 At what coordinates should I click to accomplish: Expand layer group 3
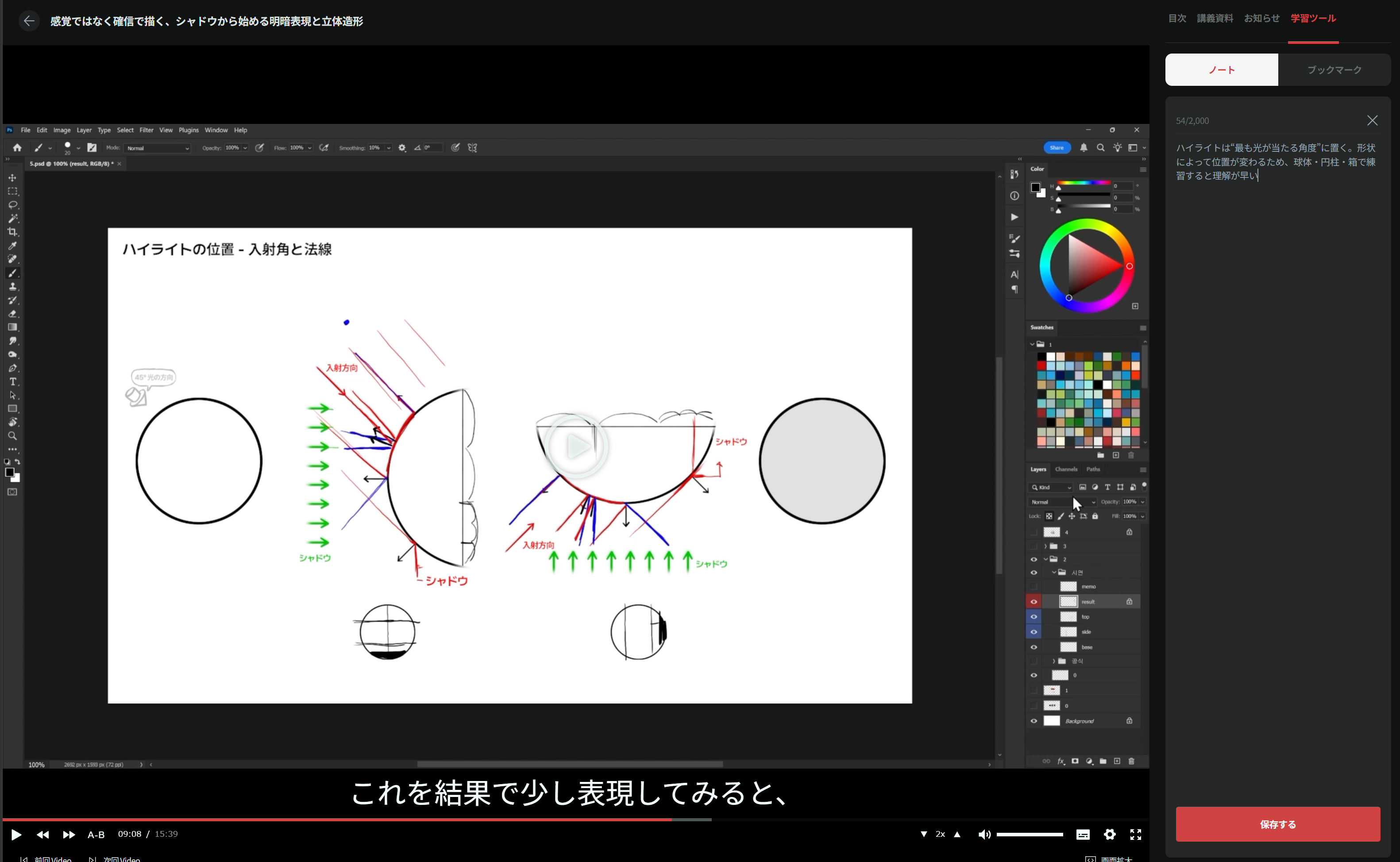[x=1045, y=546]
